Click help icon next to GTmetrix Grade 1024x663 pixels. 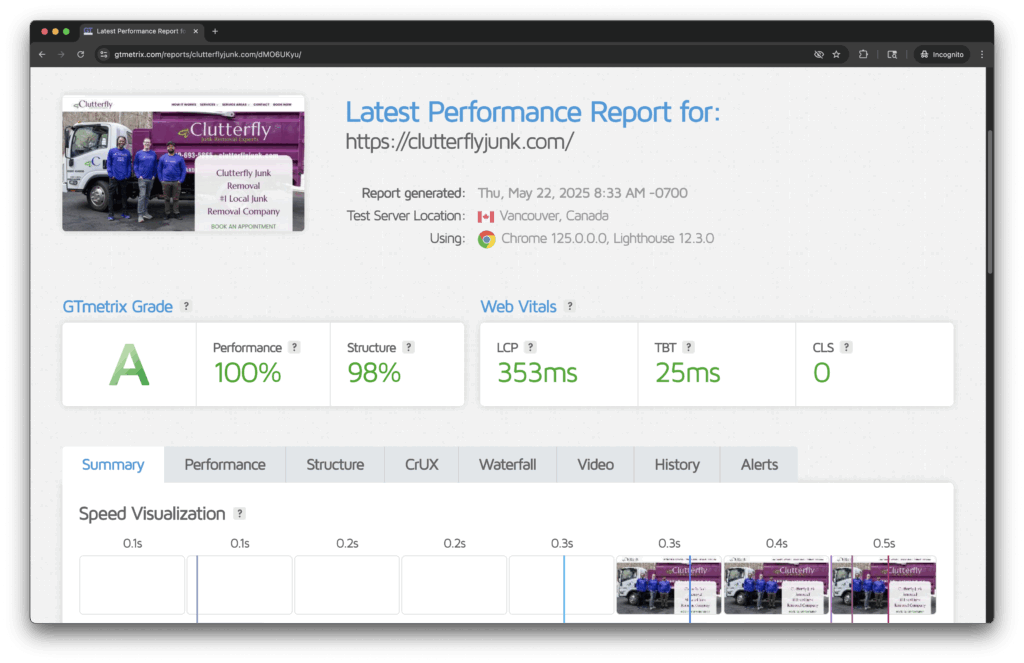(186, 306)
